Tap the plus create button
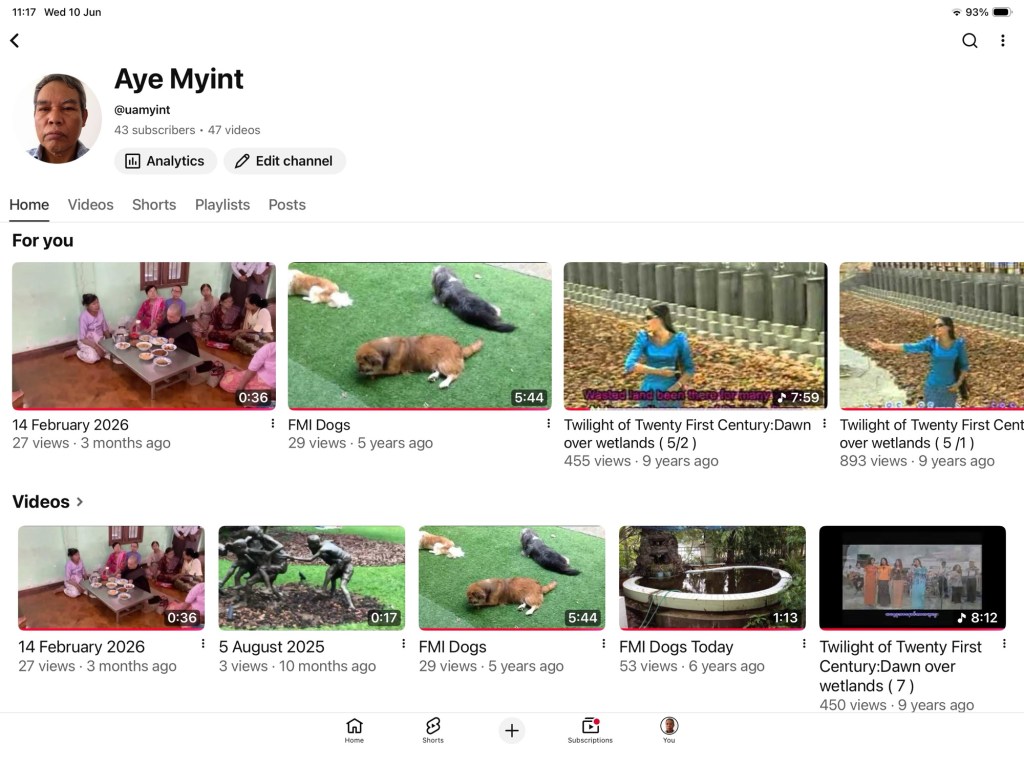 point(512,730)
